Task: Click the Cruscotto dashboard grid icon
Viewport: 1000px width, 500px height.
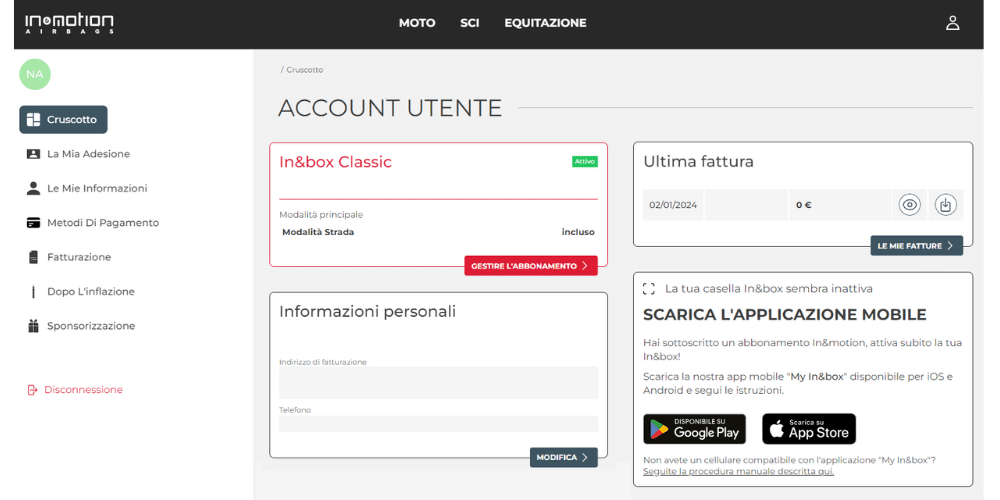Action: point(33,120)
